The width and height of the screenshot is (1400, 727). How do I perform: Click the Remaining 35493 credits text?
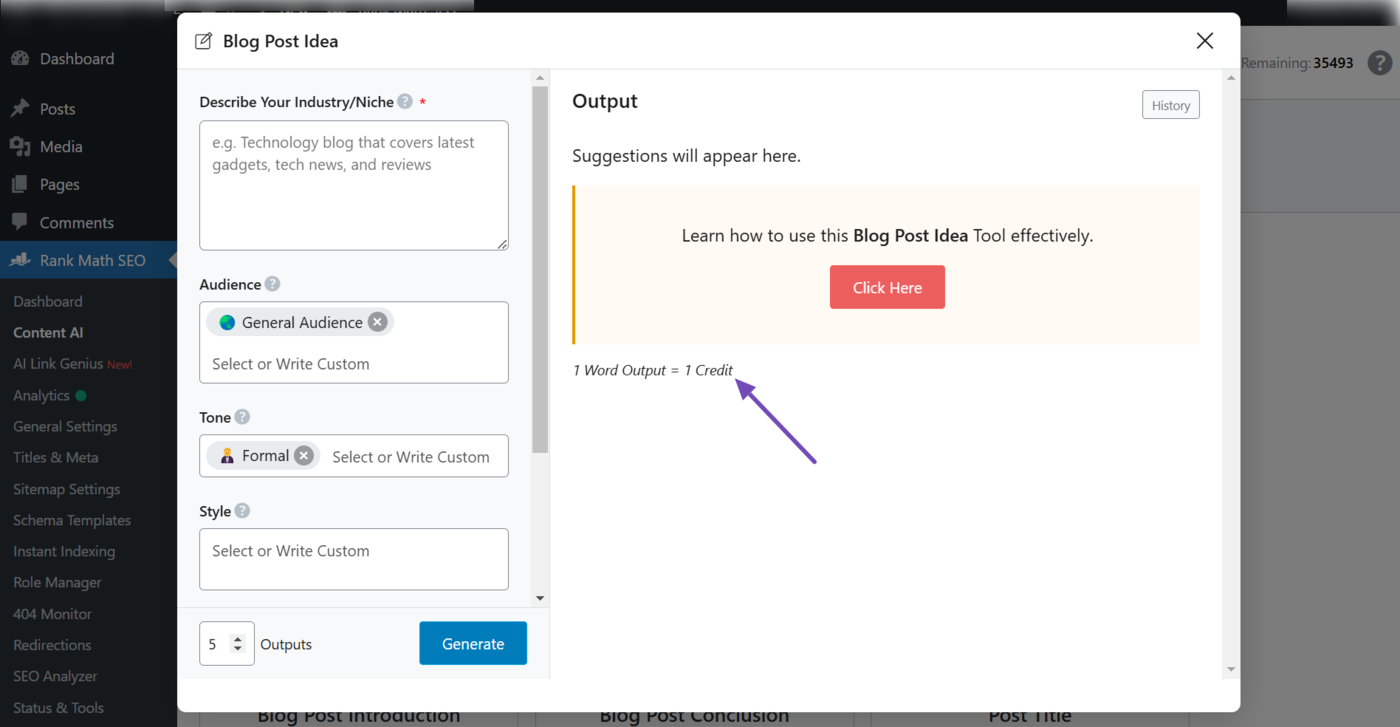click(x=1297, y=62)
